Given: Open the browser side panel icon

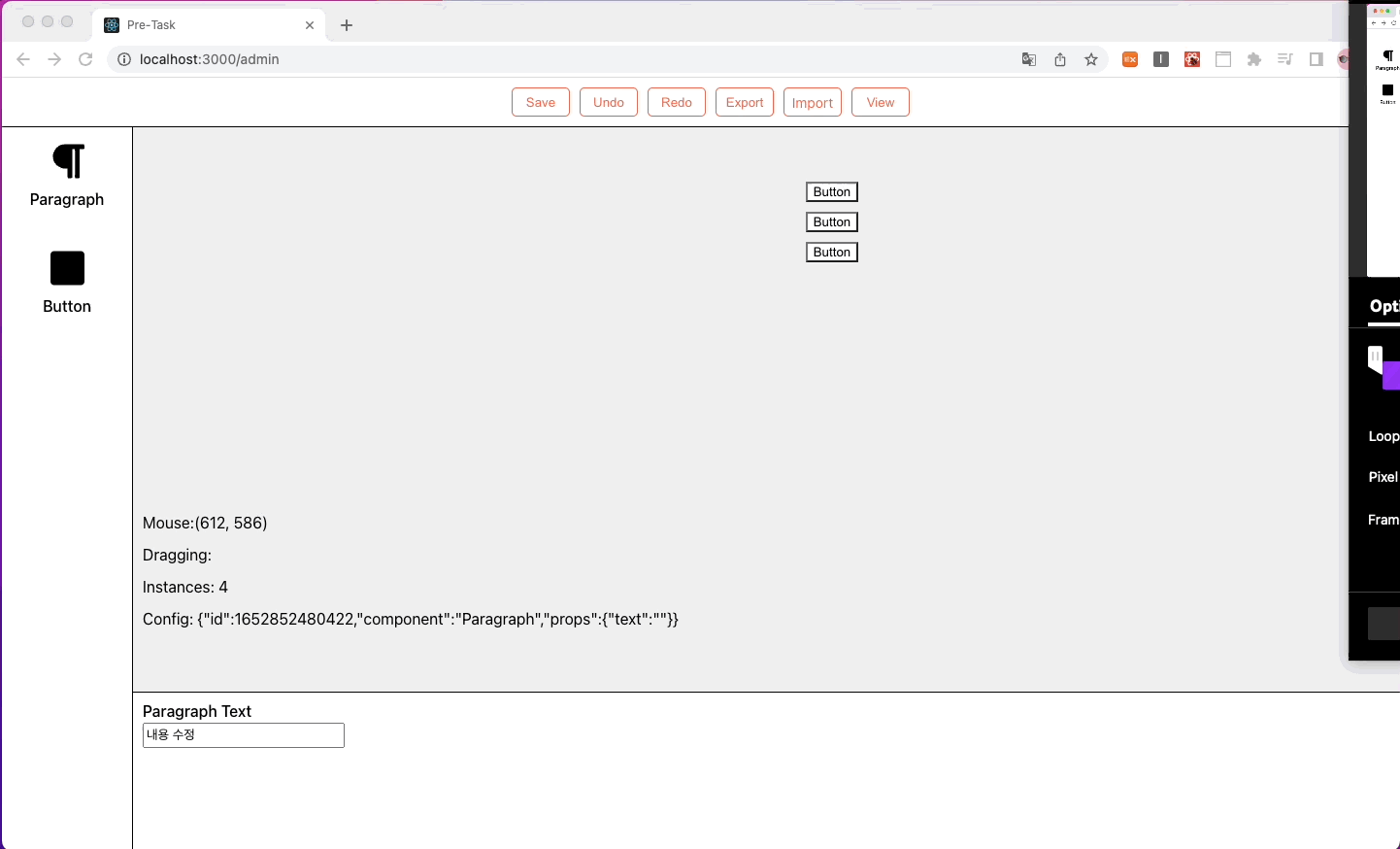Looking at the screenshot, I should point(1317,59).
